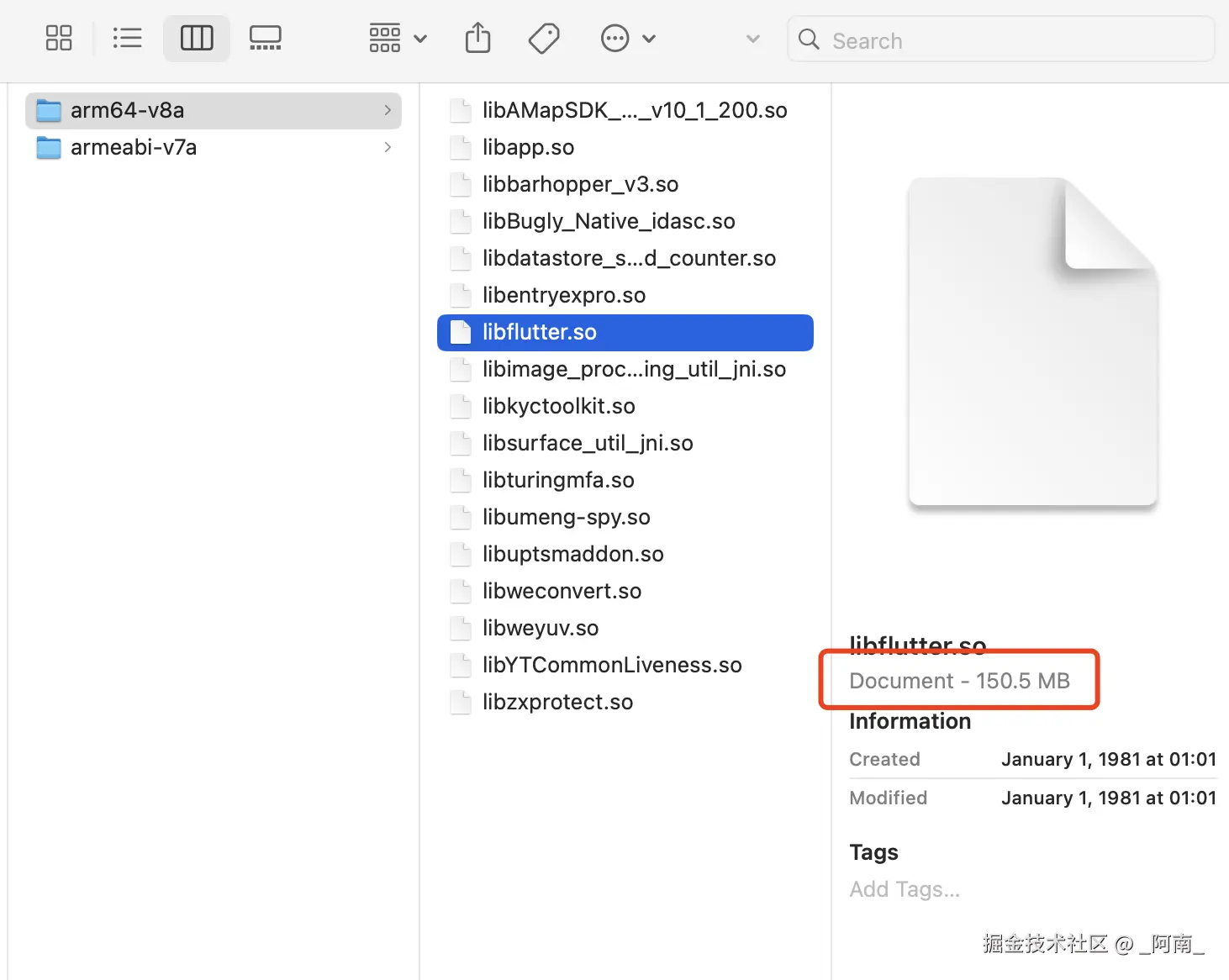Click the Share icon in toolbar
The width and height of the screenshot is (1229, 980).
477,39
